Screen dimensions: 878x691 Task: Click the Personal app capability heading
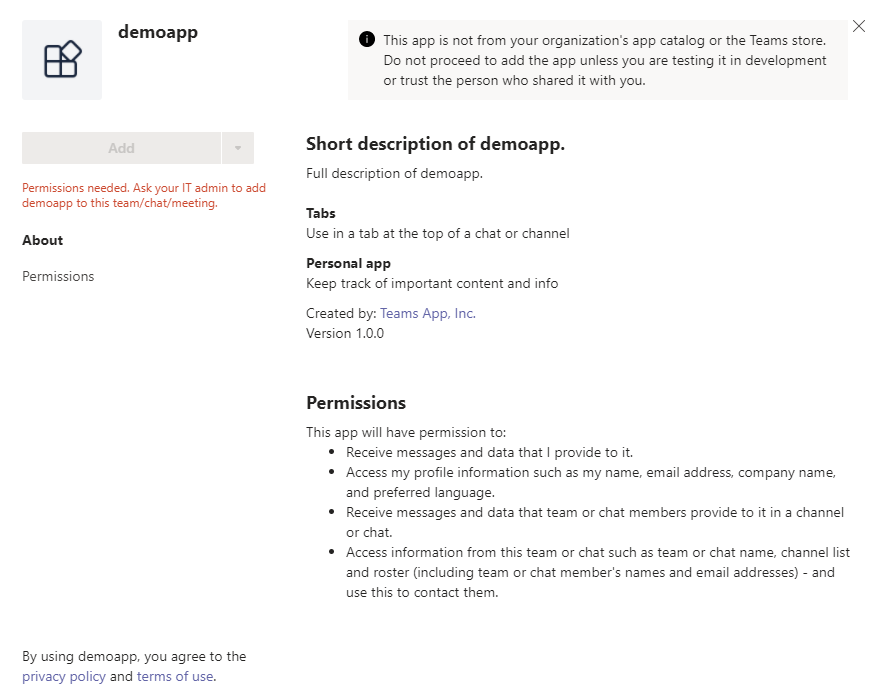[x=348, y=263]
